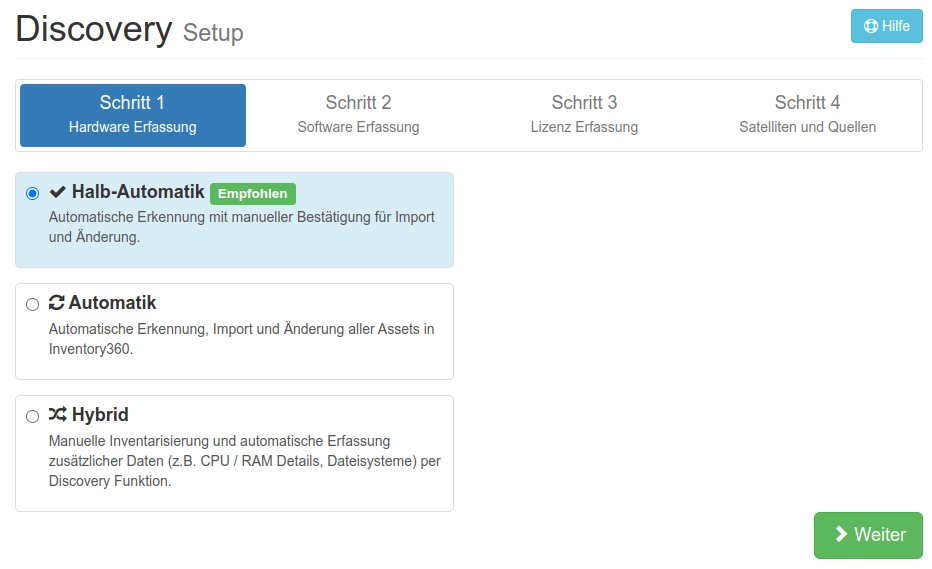
Task: Select the Halb-Automatik radio button
Action: coord(33,193)
